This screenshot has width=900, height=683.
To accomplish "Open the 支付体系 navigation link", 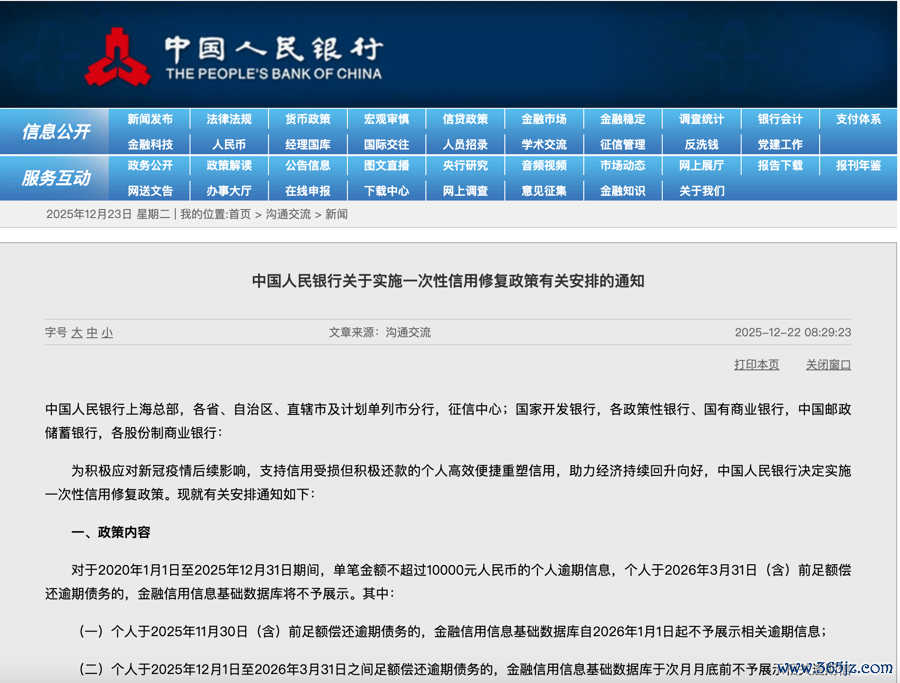I will pos(858,119).
